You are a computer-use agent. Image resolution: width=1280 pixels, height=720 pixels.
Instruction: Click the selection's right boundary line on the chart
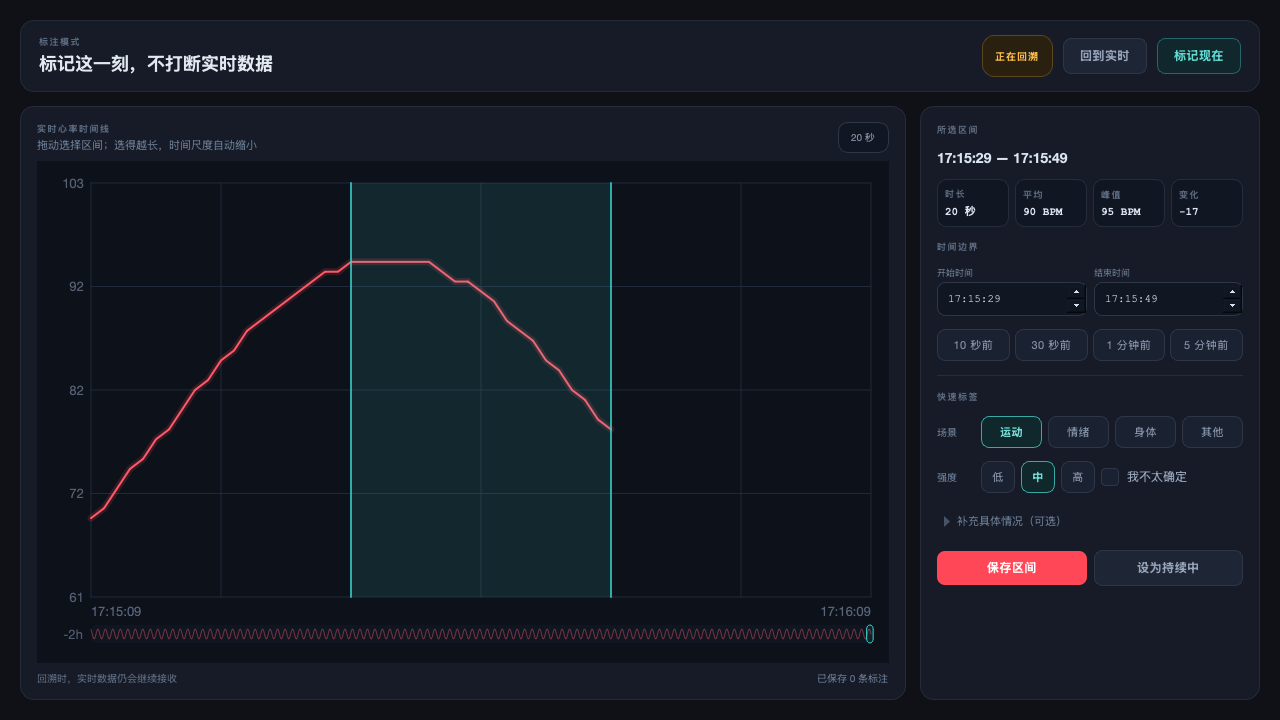(611, 390)
